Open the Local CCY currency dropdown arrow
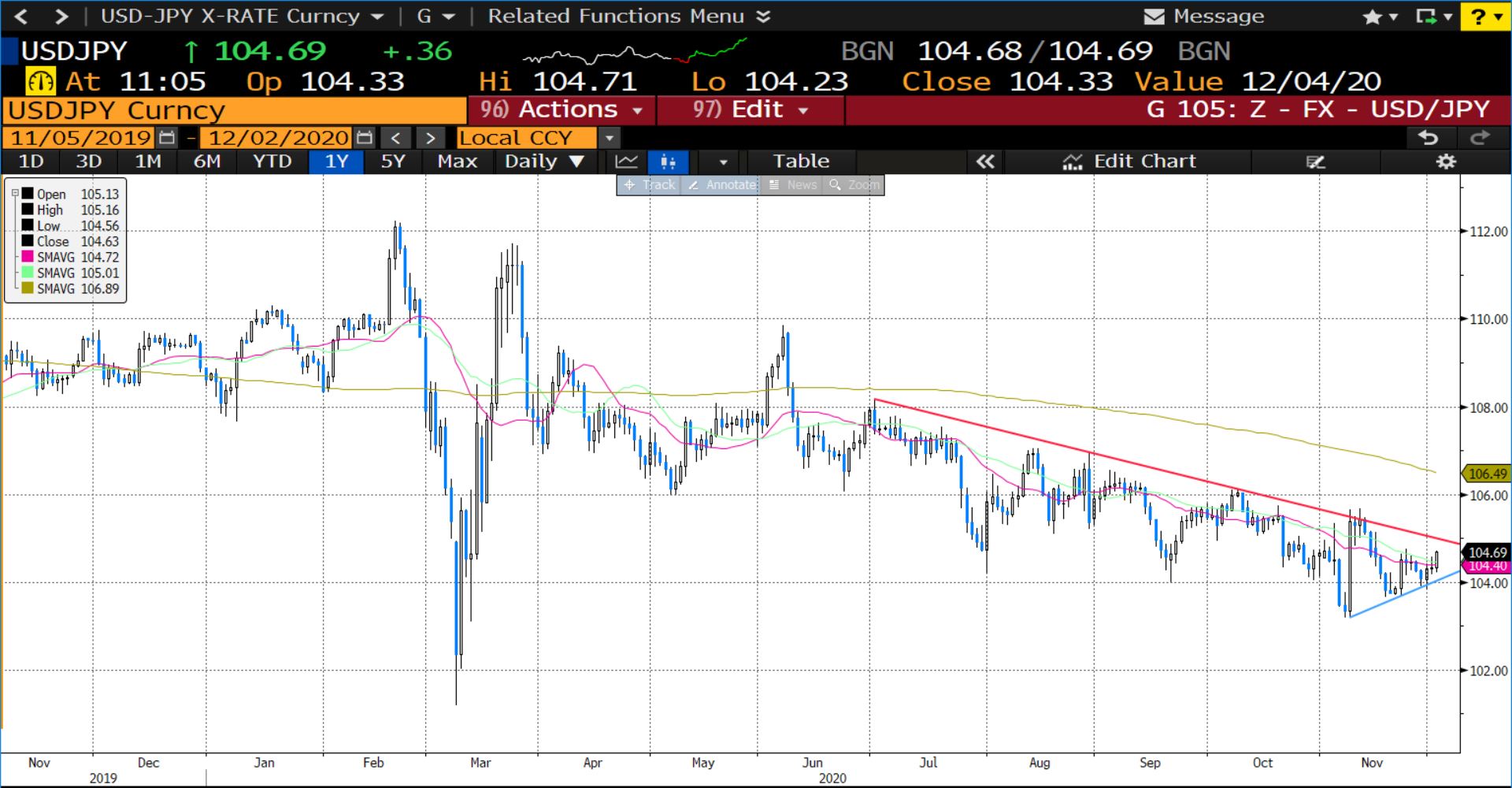1512x788 pixels. [609, 138]
